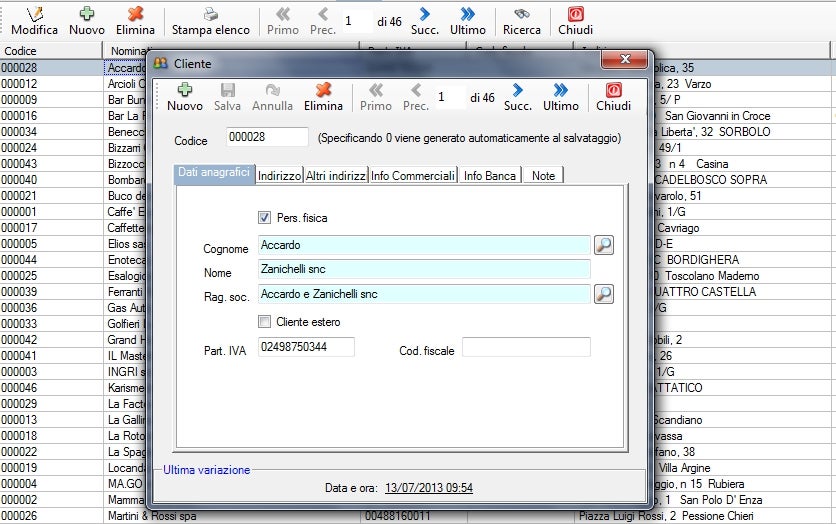Switch to the Info Banca tab
This screenshot has width=836, height=524.
pyautogui.click(x=489, y=175)
